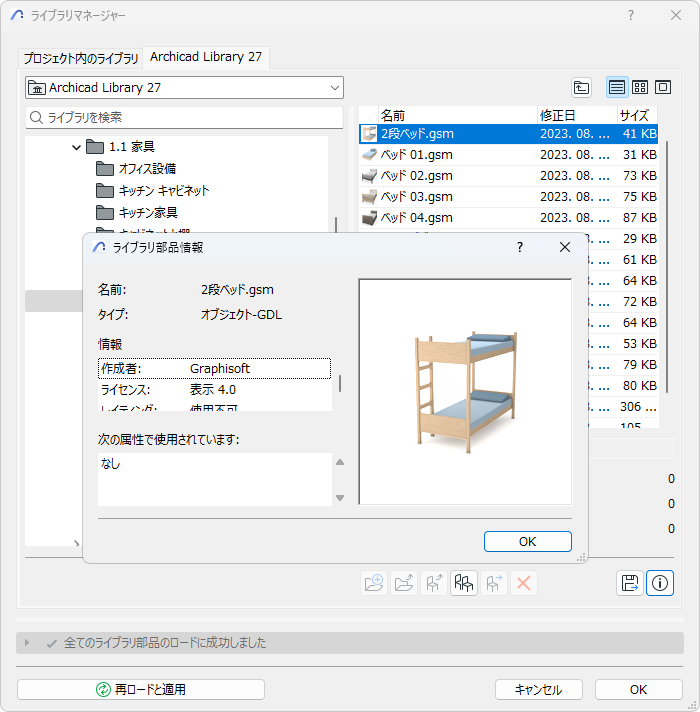
Task: Click the 306 size entry in file list
Action: point(638,406)
